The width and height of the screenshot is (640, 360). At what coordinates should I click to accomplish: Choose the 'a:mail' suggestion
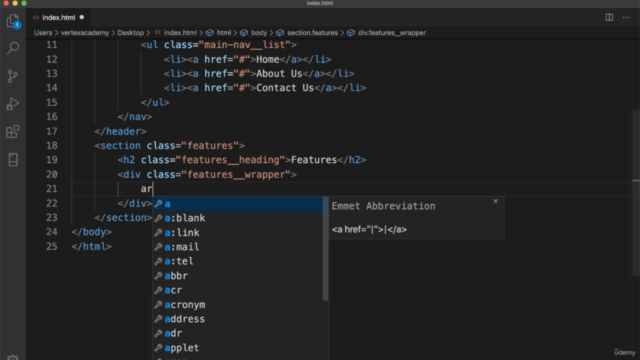click(238, 247)
